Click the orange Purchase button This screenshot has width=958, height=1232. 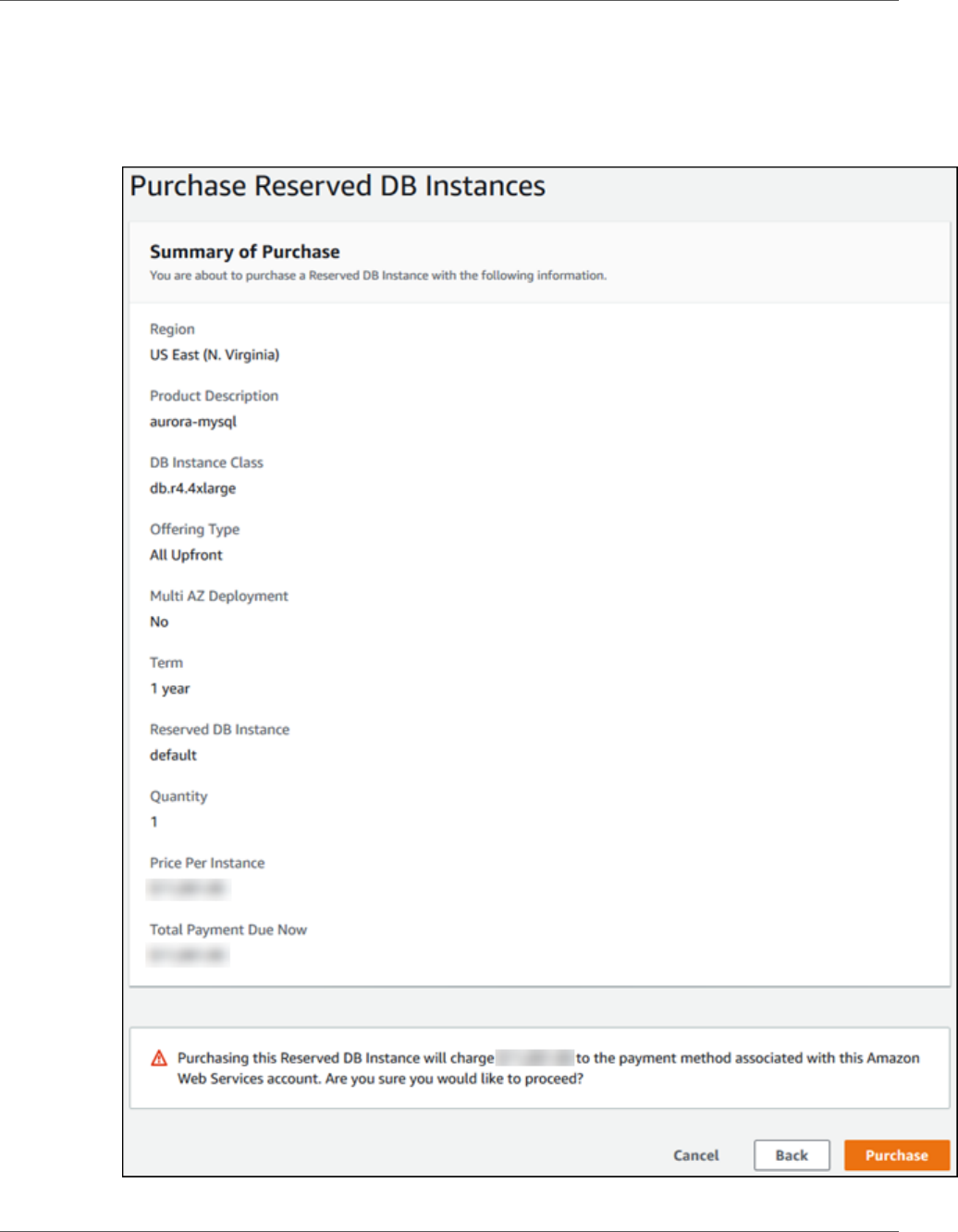(896, 1155)
